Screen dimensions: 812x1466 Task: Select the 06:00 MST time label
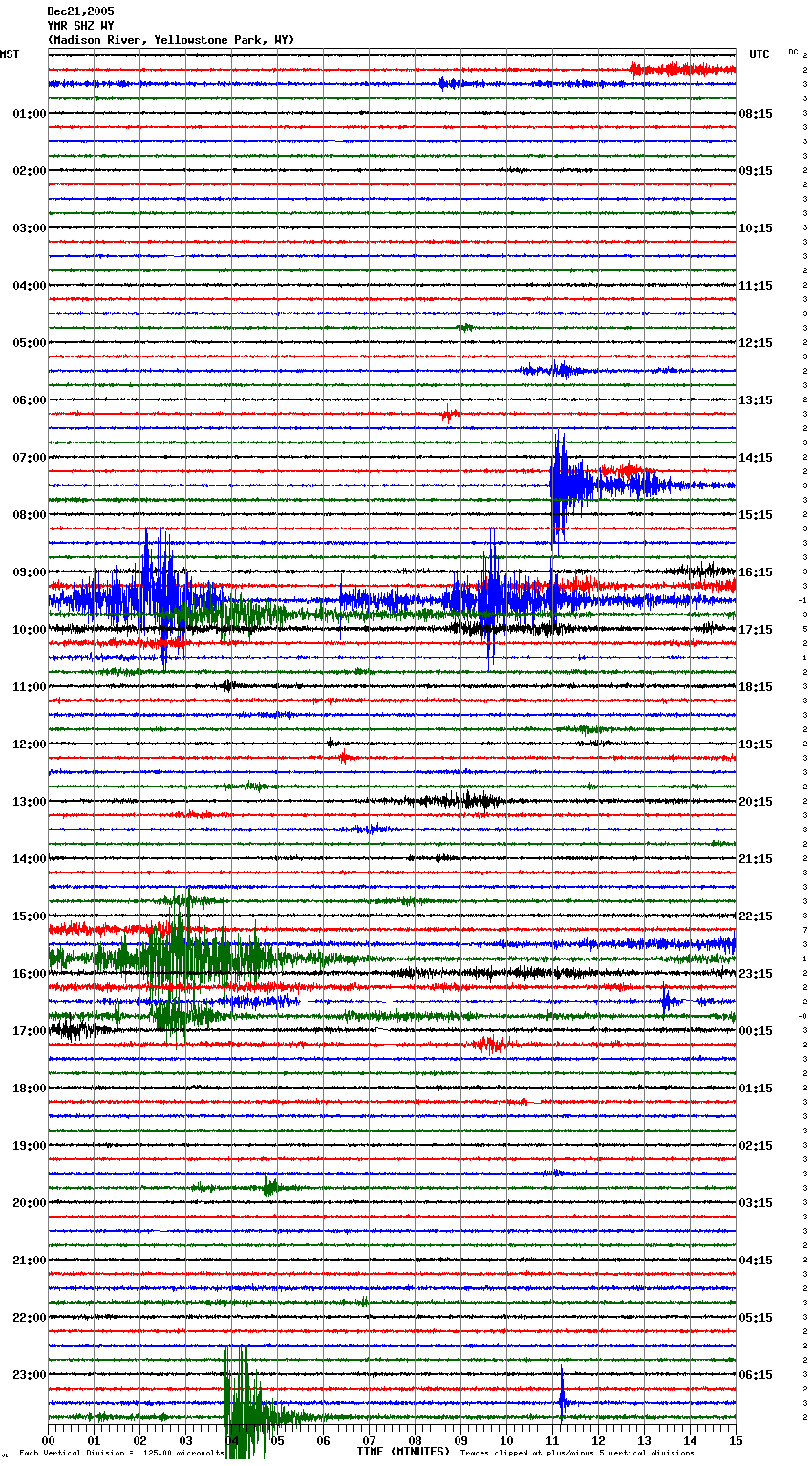coord(29,400)
